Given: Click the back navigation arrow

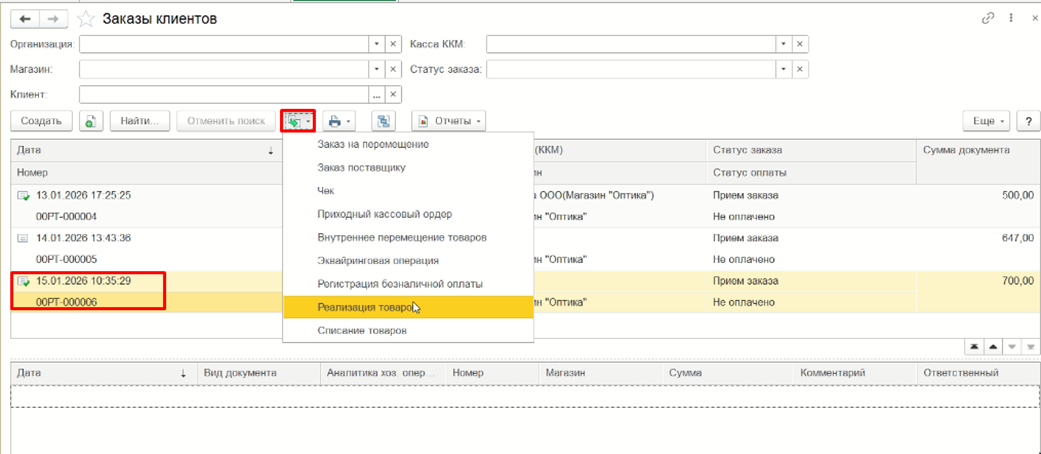Looking at the screenshot, I should click(26, 19).
